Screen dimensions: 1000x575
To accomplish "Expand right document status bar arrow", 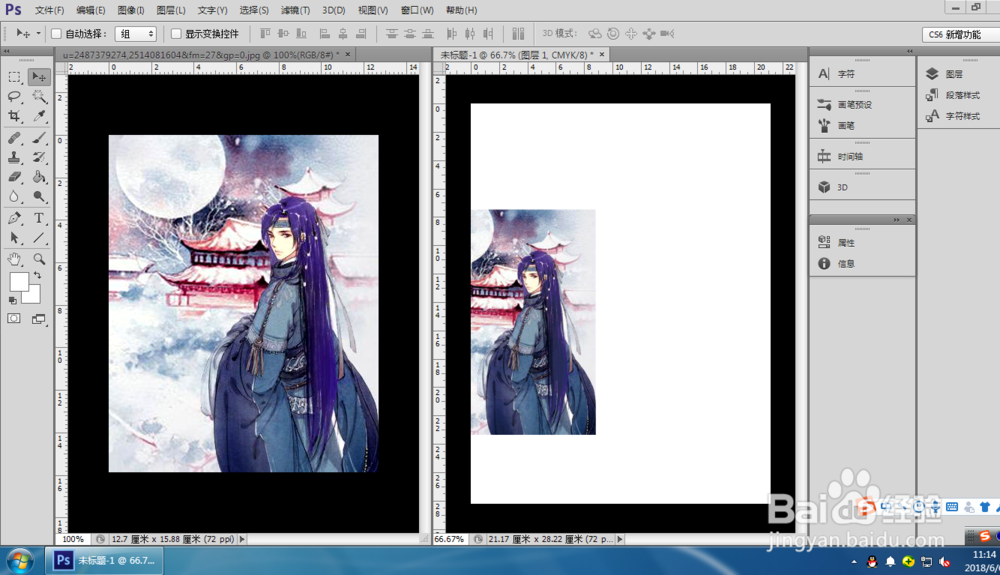I will click(619, 539).
